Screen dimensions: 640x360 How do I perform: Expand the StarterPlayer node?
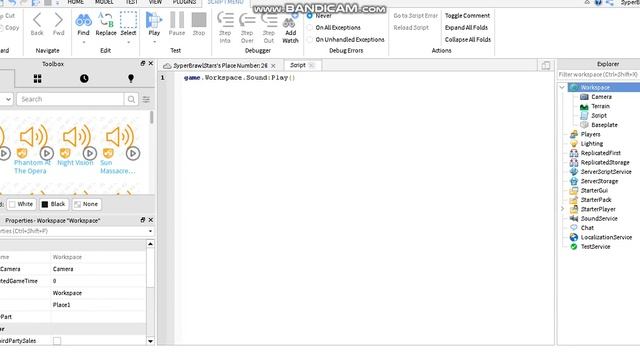(562, 209)
